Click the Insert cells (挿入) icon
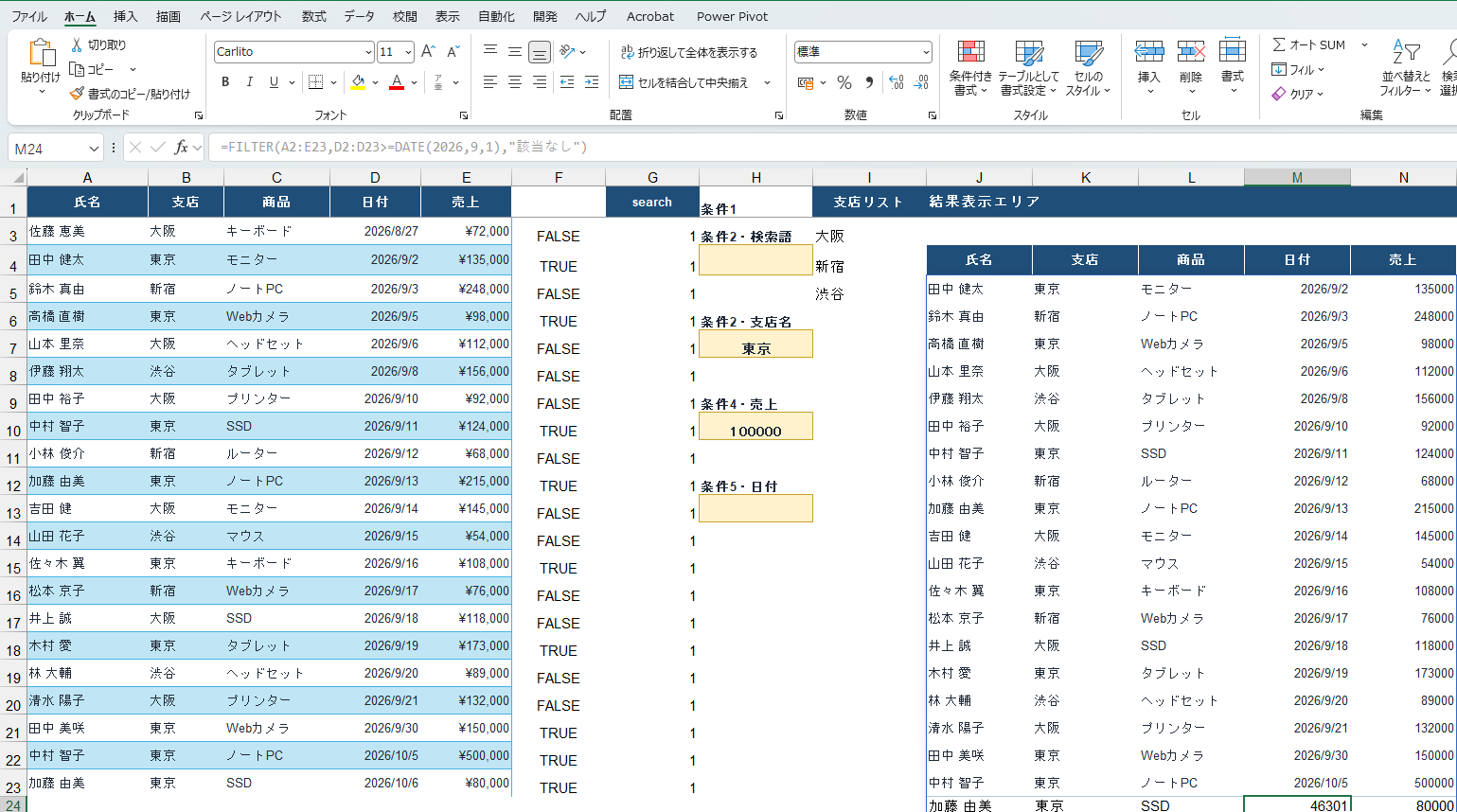Image resolution: width=1457 pixels, height=812 pixels. [1148, 52]
